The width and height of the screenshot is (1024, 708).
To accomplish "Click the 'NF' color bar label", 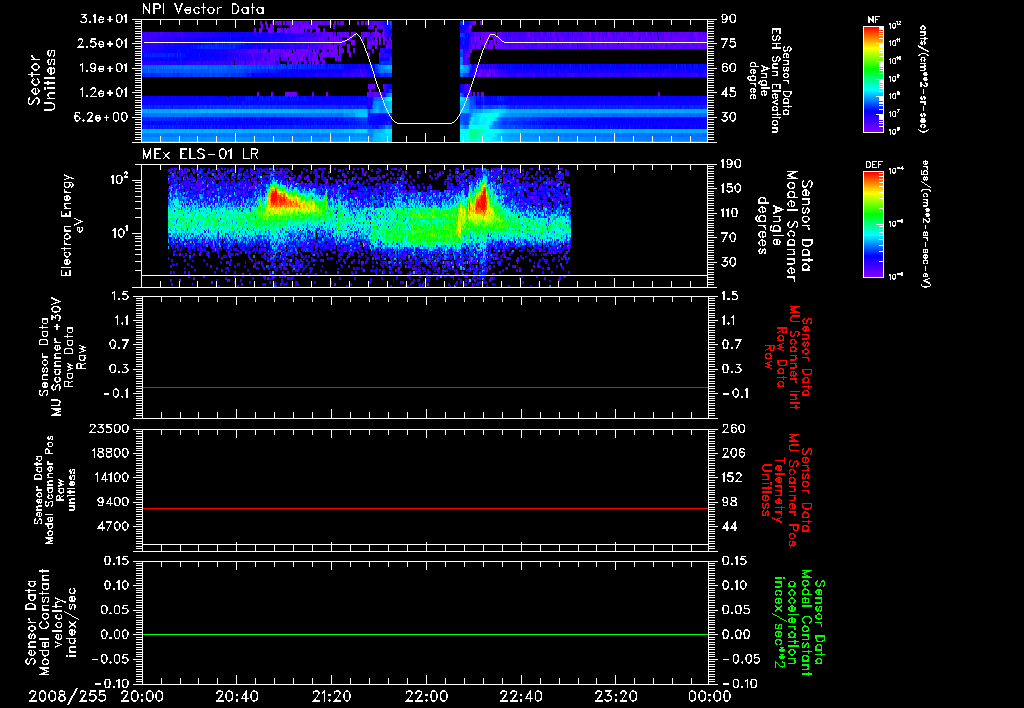I will (x=873, y=20).
